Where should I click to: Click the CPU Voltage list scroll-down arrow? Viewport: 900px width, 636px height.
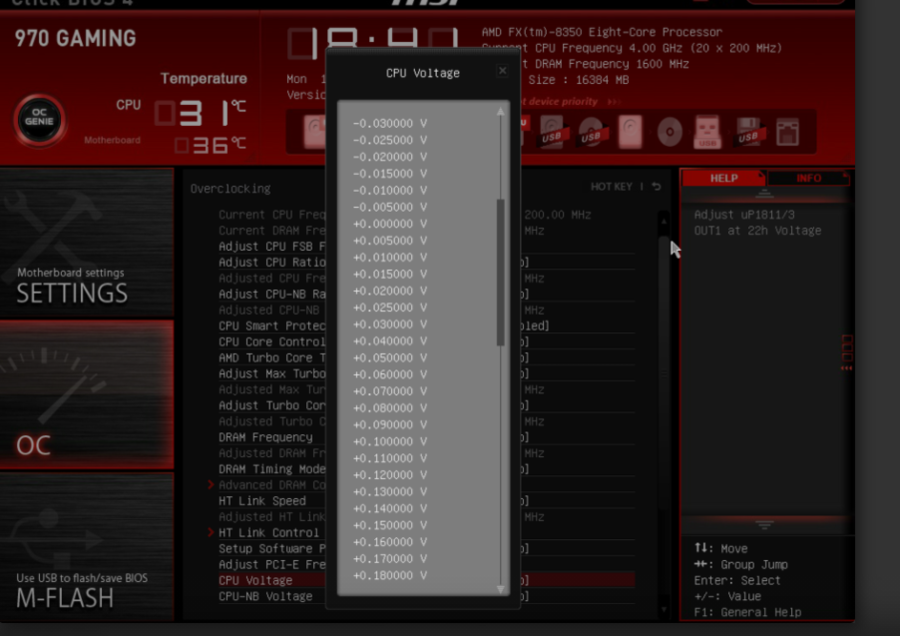click(x=501, y=589)
